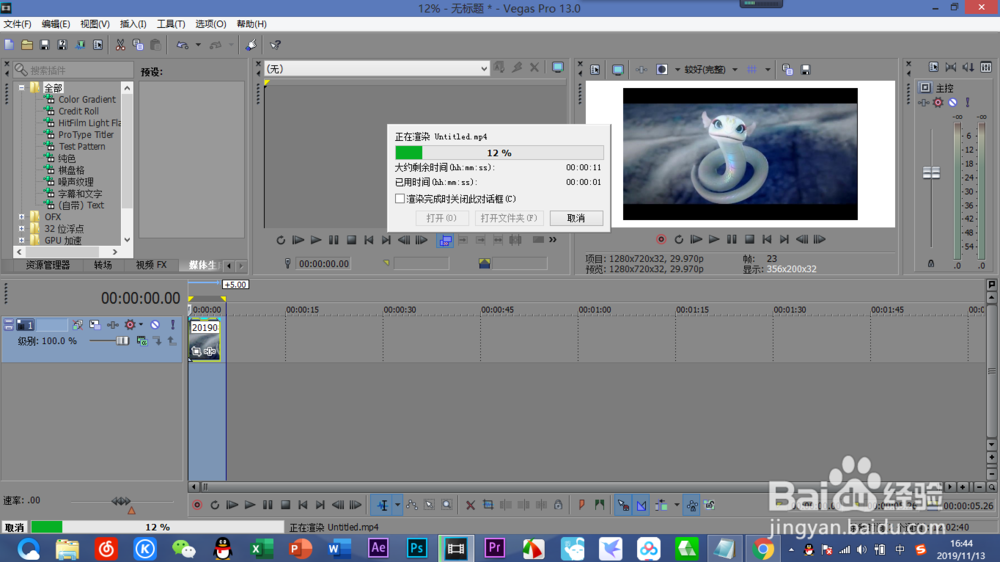Click the external monitor icon in preview toolbar
Screen dimensions: 1000x562
(x=617, y=70)
